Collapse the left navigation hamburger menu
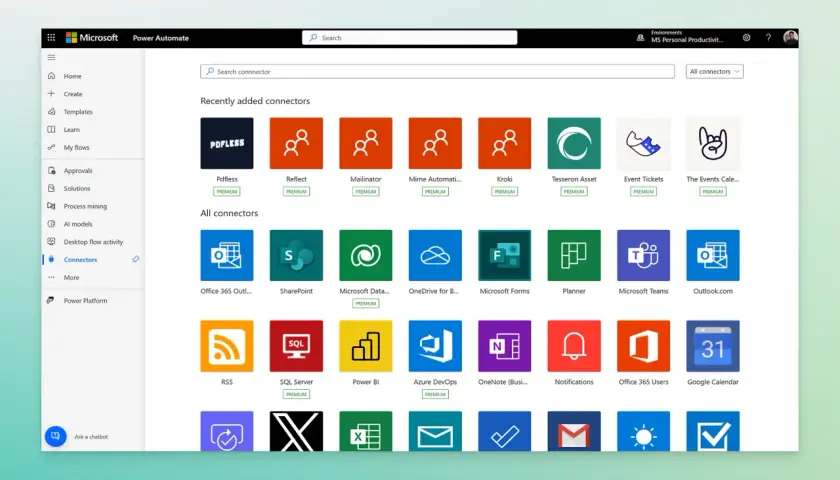The height and width of the screenshot is (480, 840). coord(51,57)
